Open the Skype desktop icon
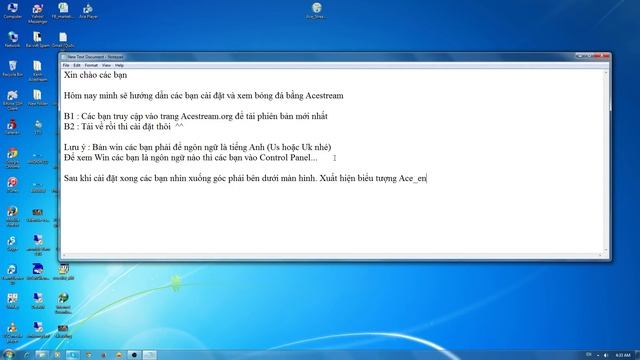Image resolution: width=640 pixels, height=360 pixels. click(x=12, y=243)
